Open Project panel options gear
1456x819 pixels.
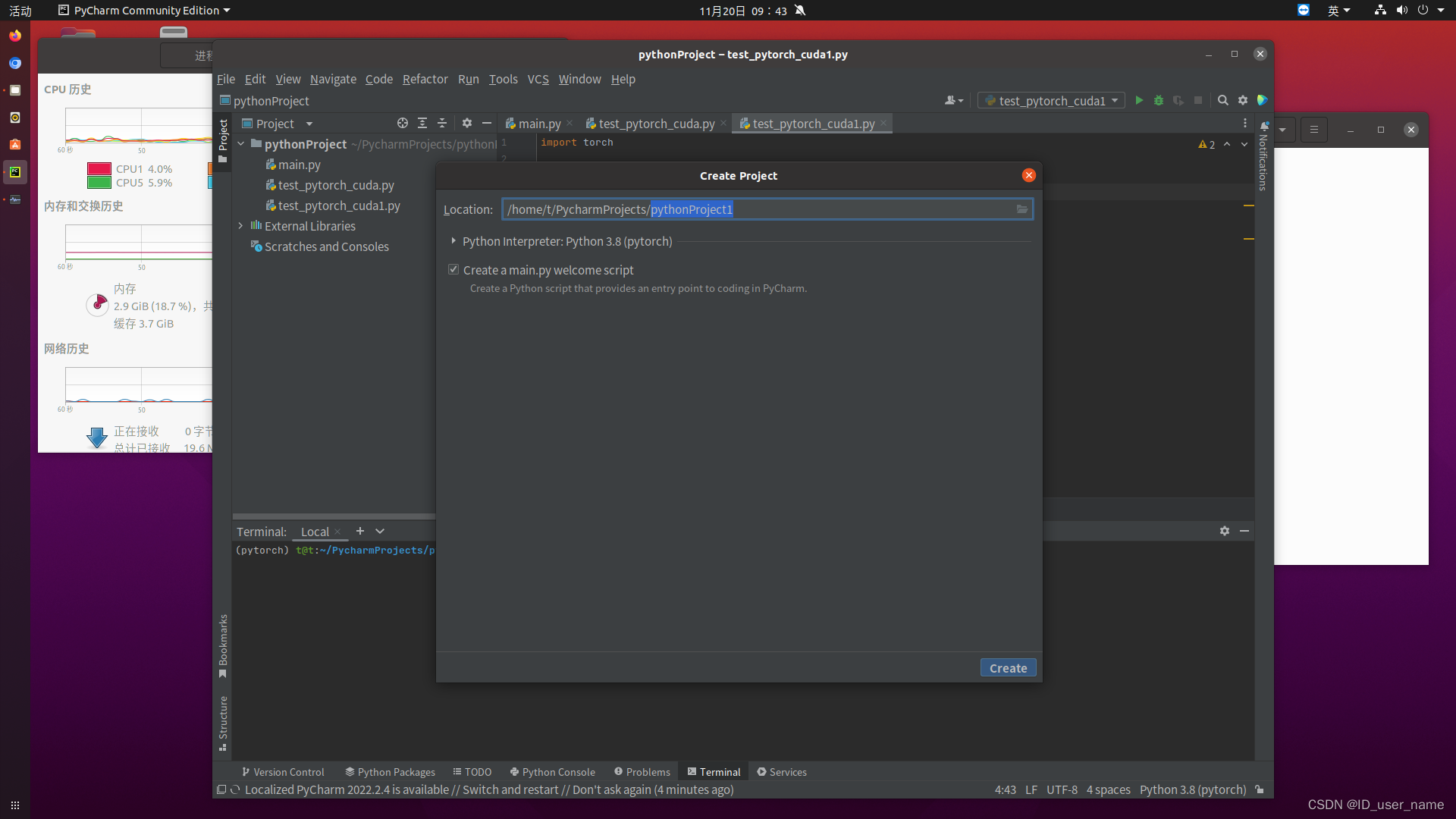click(467, 123)
